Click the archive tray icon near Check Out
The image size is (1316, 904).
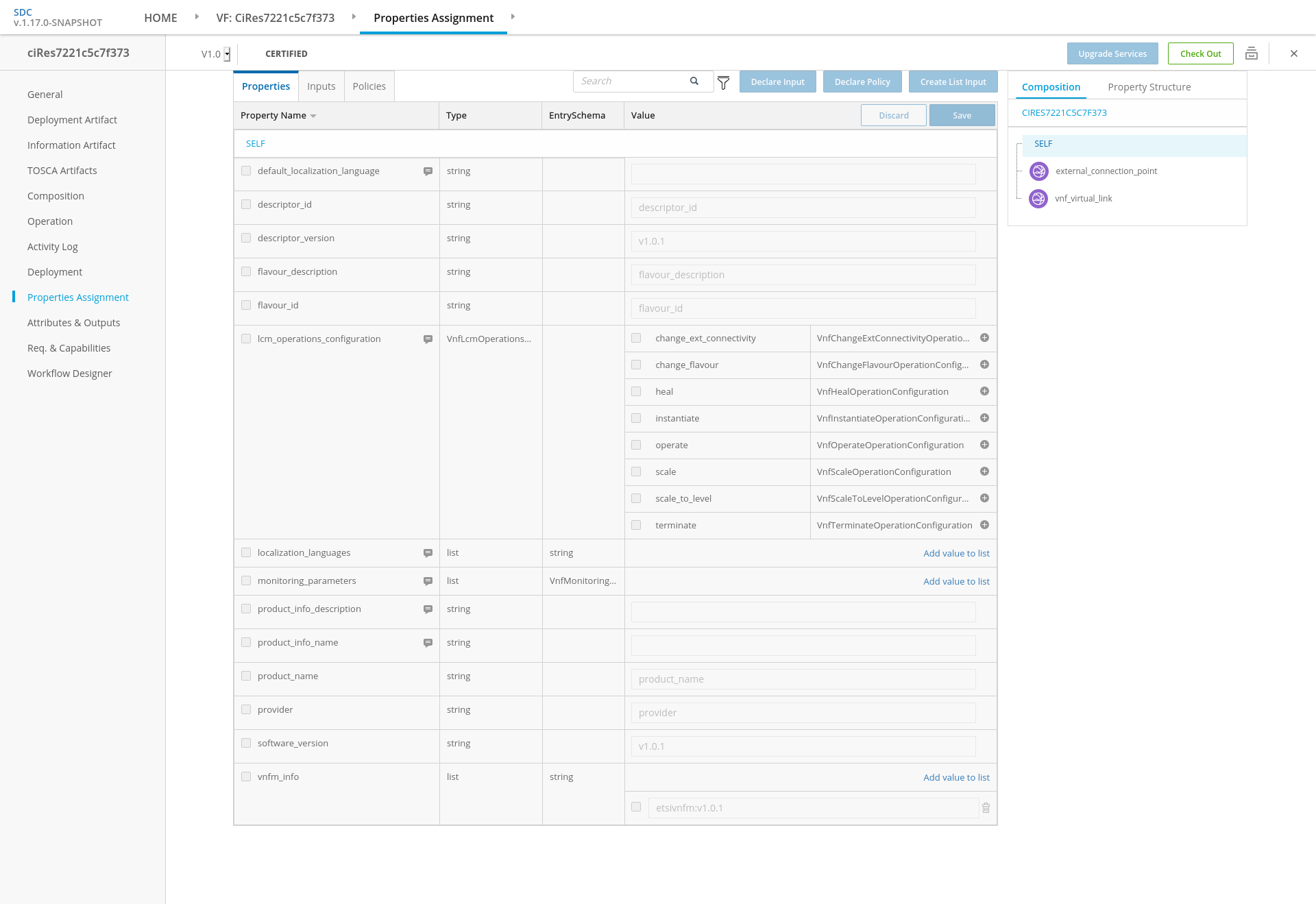1252,53
